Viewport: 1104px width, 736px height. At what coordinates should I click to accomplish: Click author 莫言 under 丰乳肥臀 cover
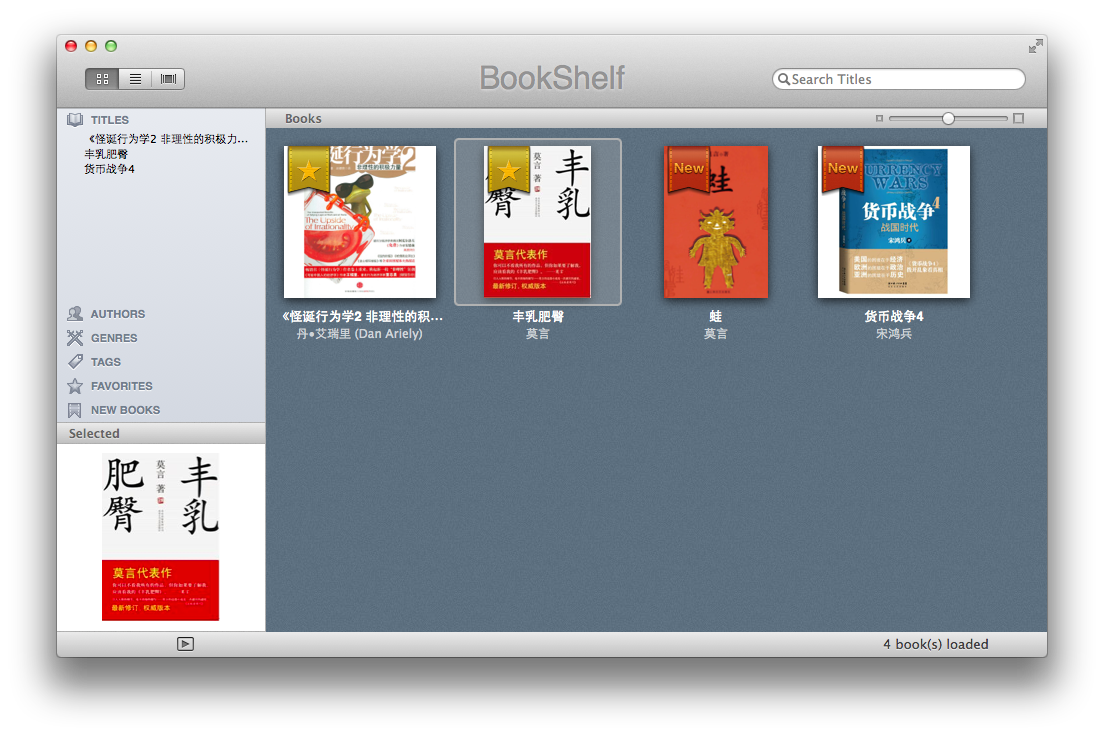coord(537,334)
